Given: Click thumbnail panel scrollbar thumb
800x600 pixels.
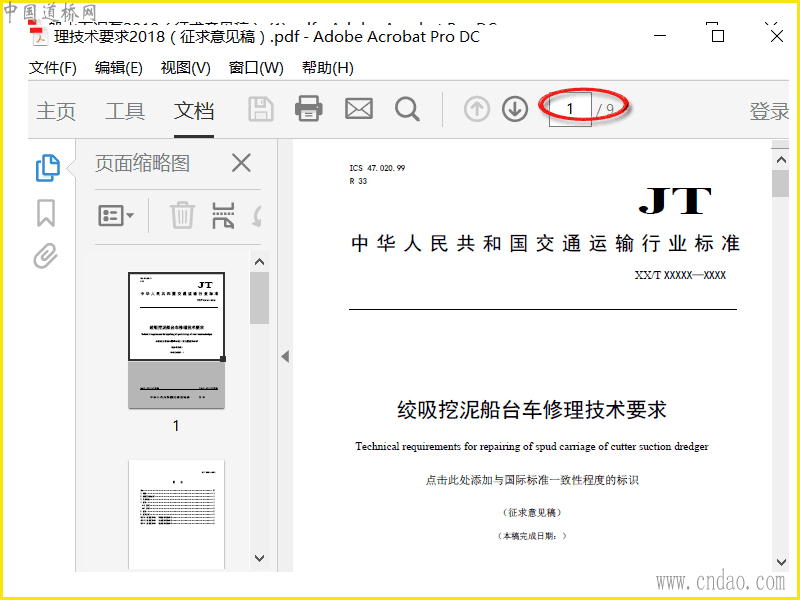Looking at the screenshot, I should click(259, 298).
